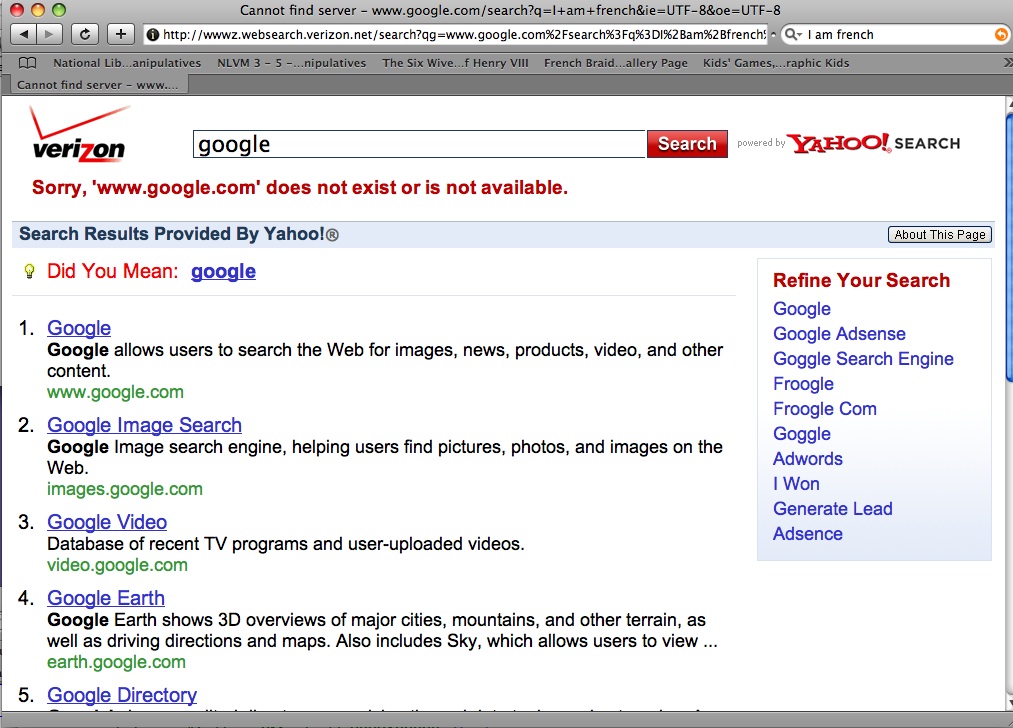
Task: Open 'The Six Wive...f Henry VIII' bookmark
Action: point(455,63)
